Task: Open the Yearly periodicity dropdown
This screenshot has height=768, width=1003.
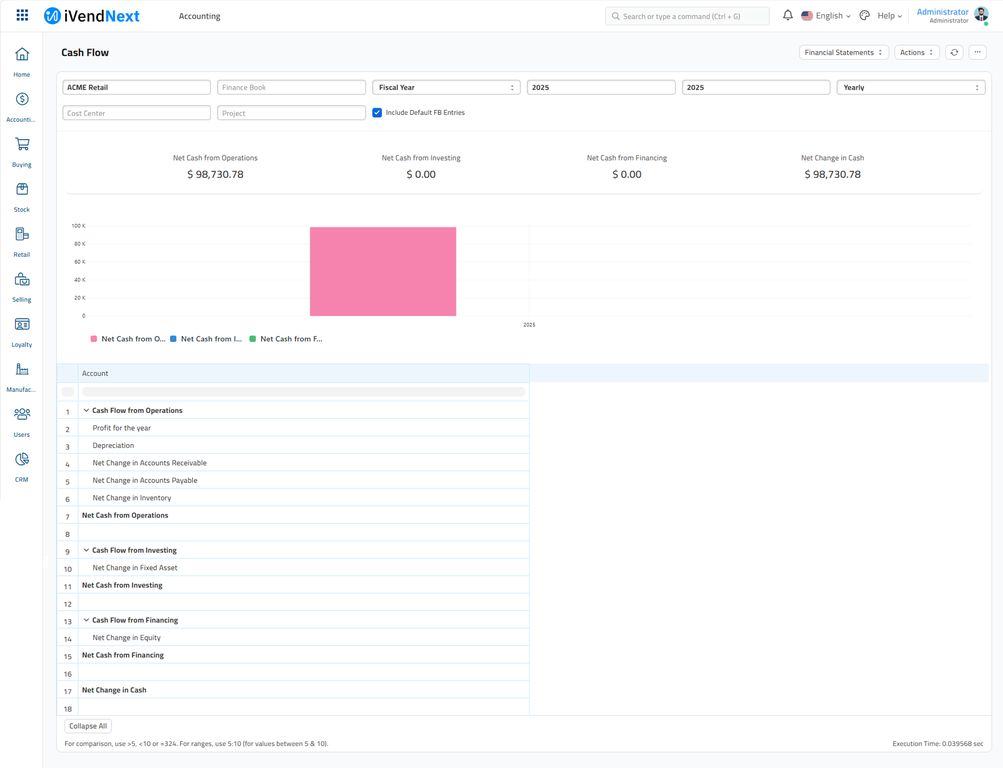Action: (911, 88)
